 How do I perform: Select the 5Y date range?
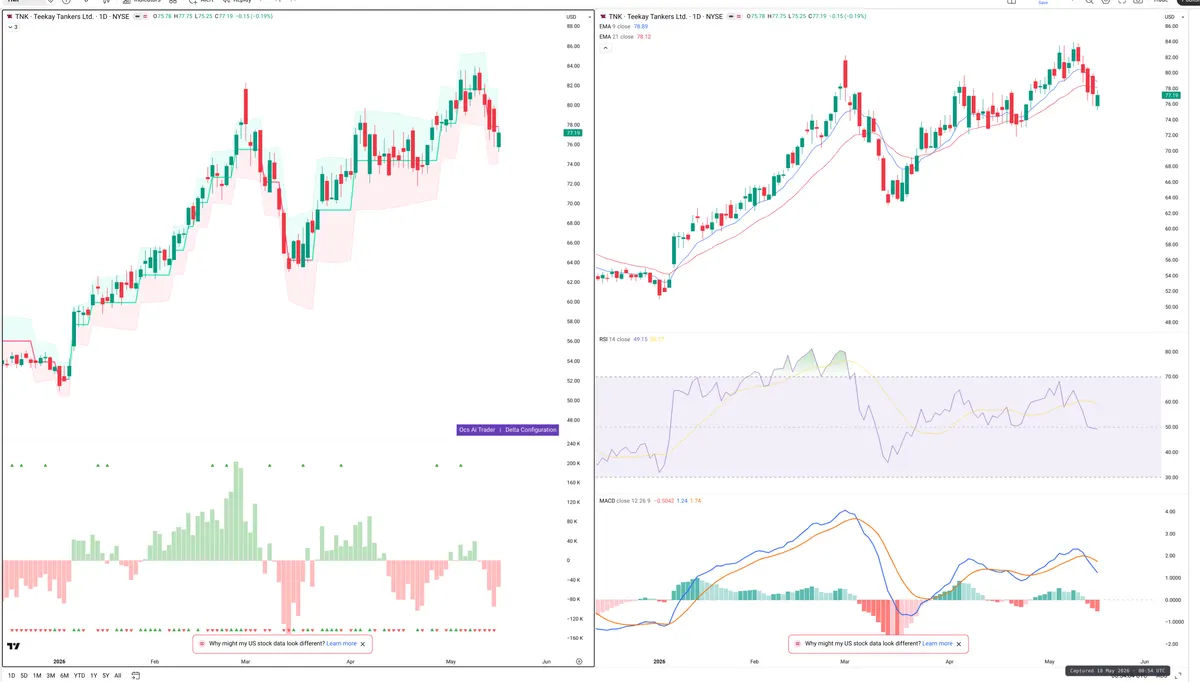pyautogui.click(x=105, y=676)
